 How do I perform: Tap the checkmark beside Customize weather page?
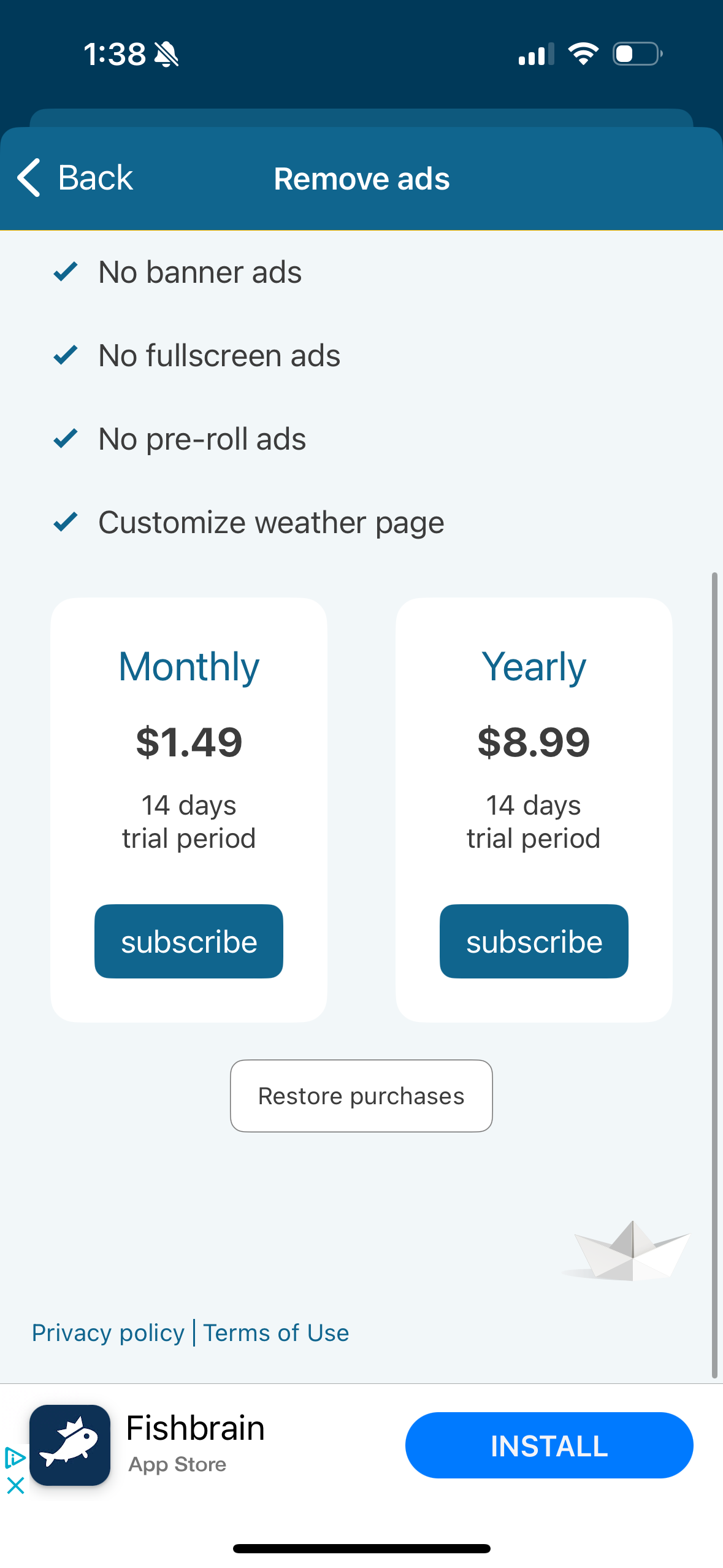coord(66,522)
